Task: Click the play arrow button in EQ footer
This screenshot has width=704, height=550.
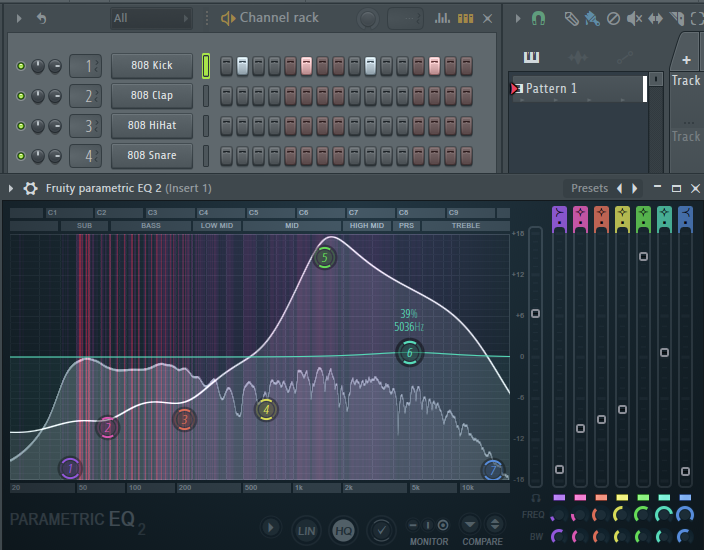Action: 271,527
